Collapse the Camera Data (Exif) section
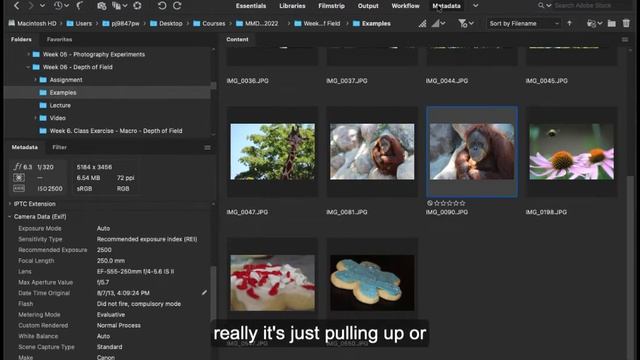Image resolution: width=640 pixels, height=360 pixels. point(10,217)
